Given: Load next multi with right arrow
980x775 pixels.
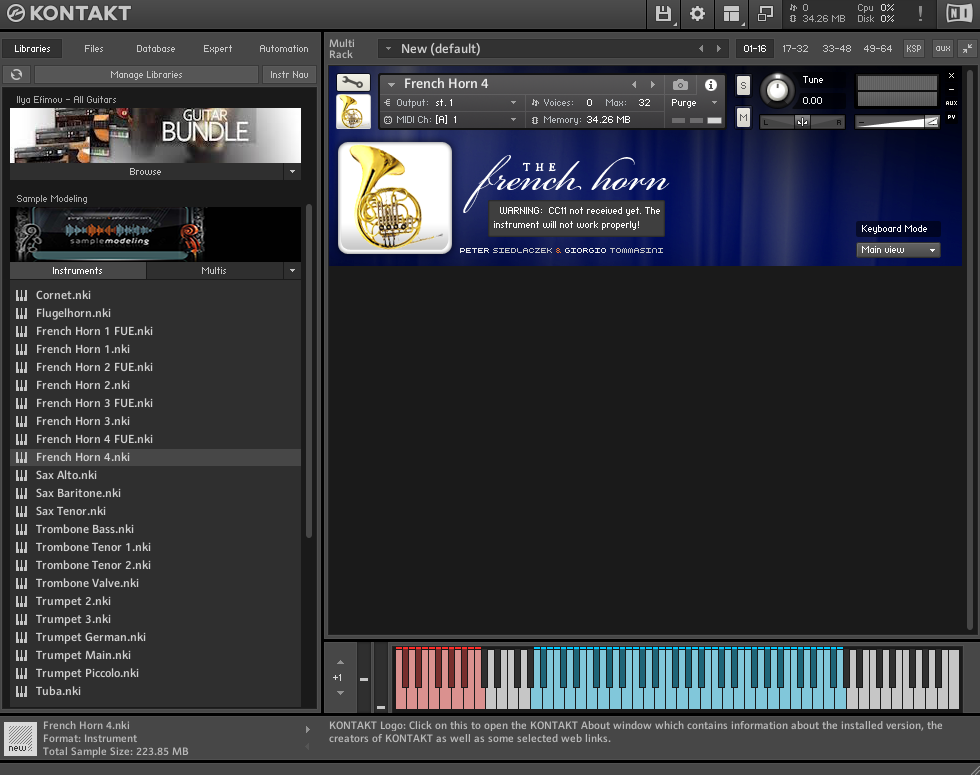Looking at the screenshot, I should [719, 49].
